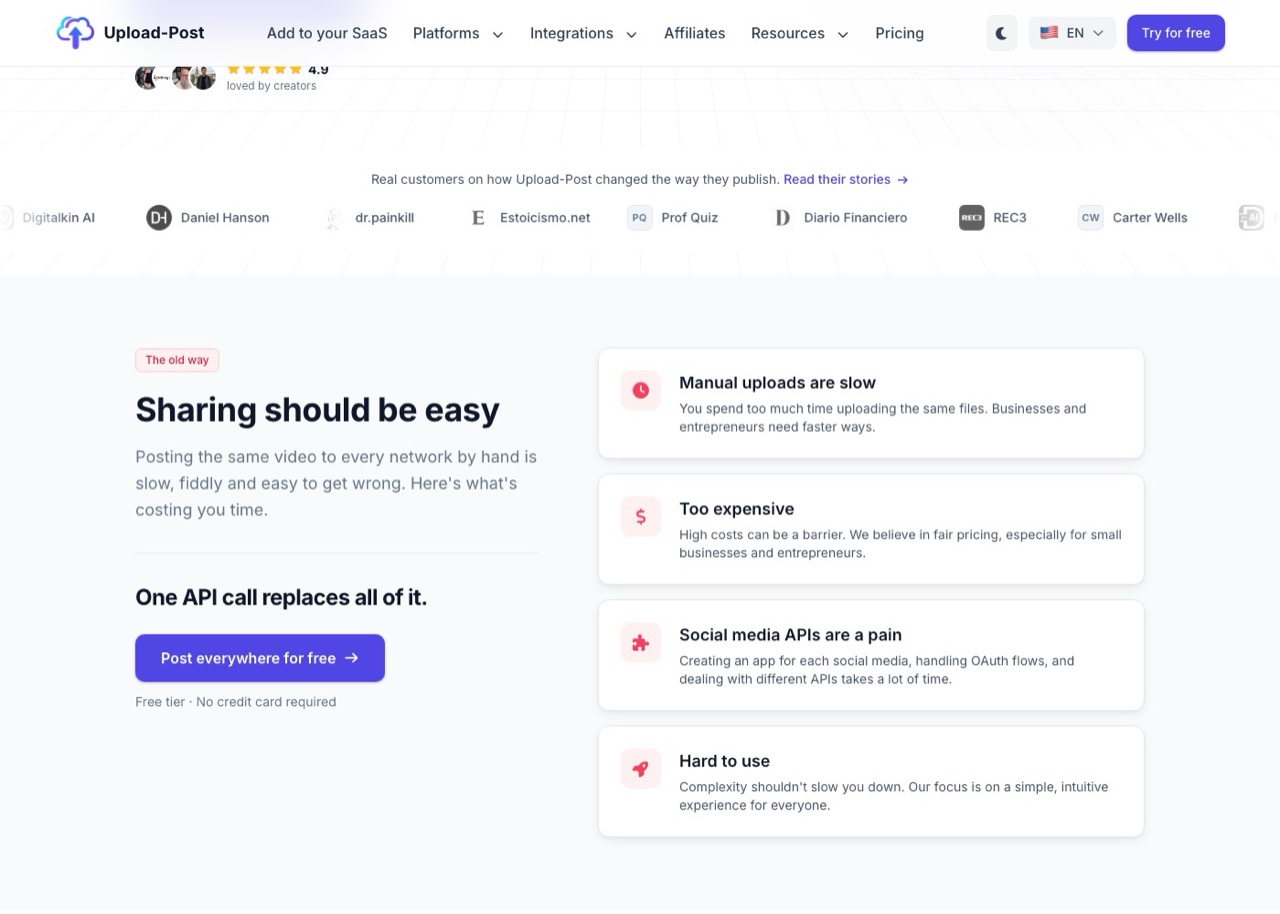Image resolution: width=1280 pixels, height=914 pixels.
Task: Open the EN language dropdown
Action: [1072, 33]
